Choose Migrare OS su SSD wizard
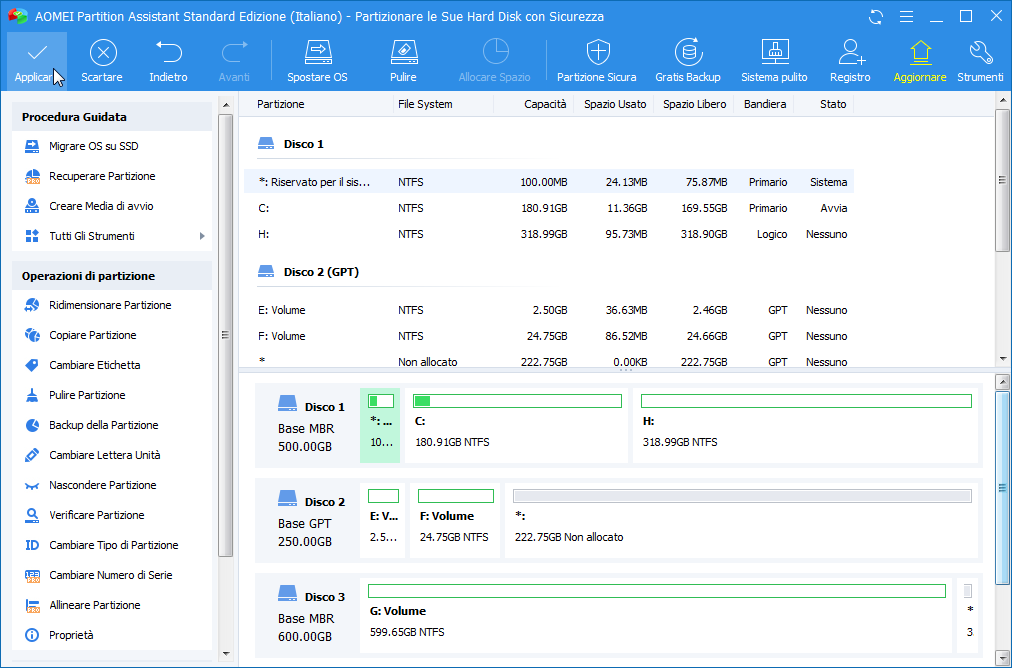1012x668 pixels. [x=93, y=146]
